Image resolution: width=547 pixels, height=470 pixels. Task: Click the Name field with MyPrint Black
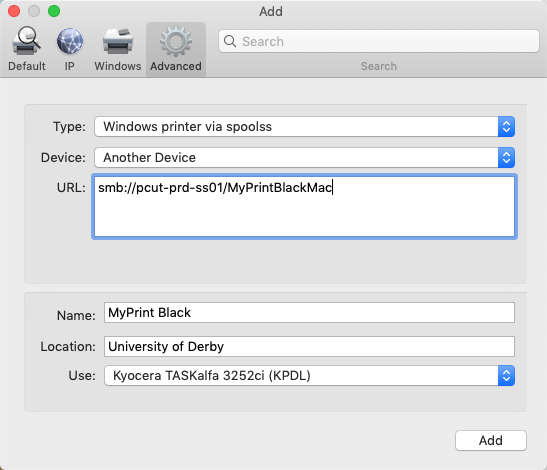coord(309,313)
